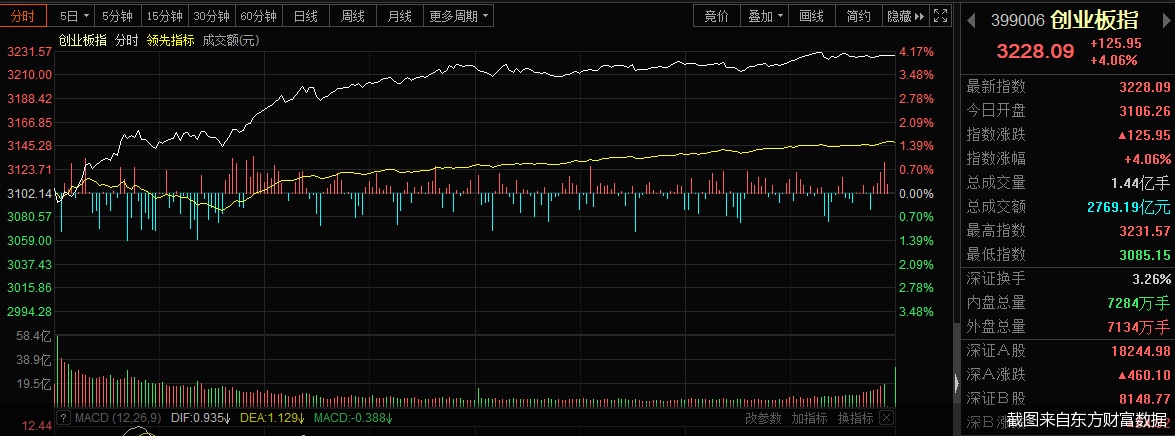Open the MACD help question mark
1175x436 pixels.
[x=64, y=417]
